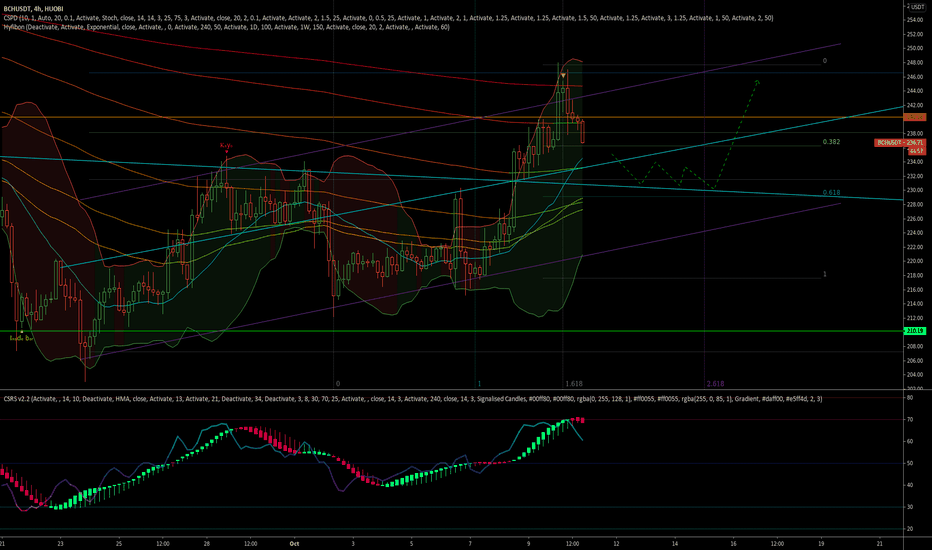Viewport: 932px width, 550px height.
Task: Select the CSPD indicator legend line
Action: click(388, 18)
